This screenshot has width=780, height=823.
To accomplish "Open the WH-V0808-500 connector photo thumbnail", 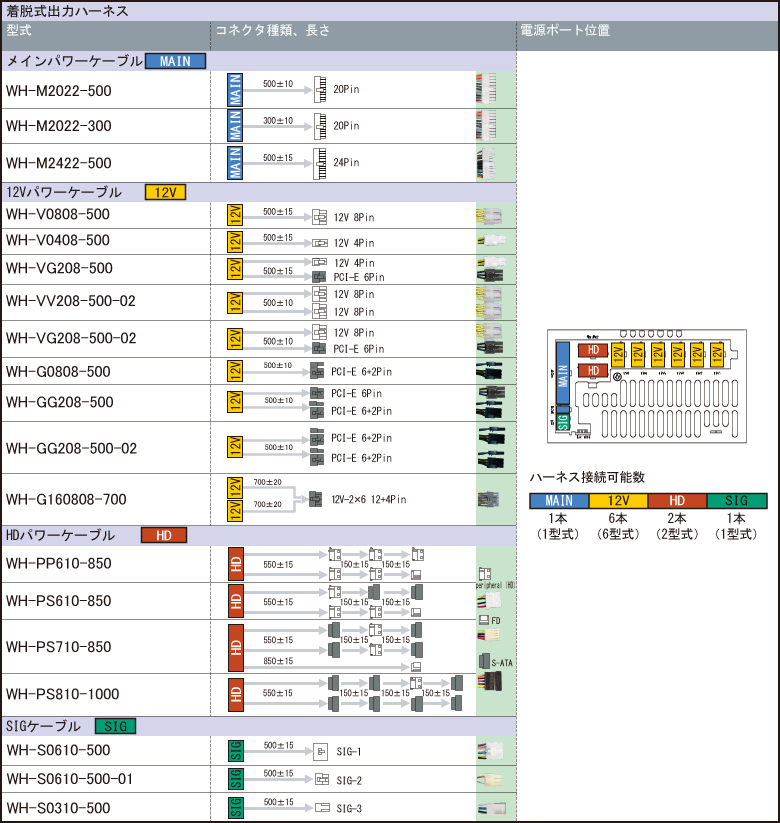I will pos(491,216).
